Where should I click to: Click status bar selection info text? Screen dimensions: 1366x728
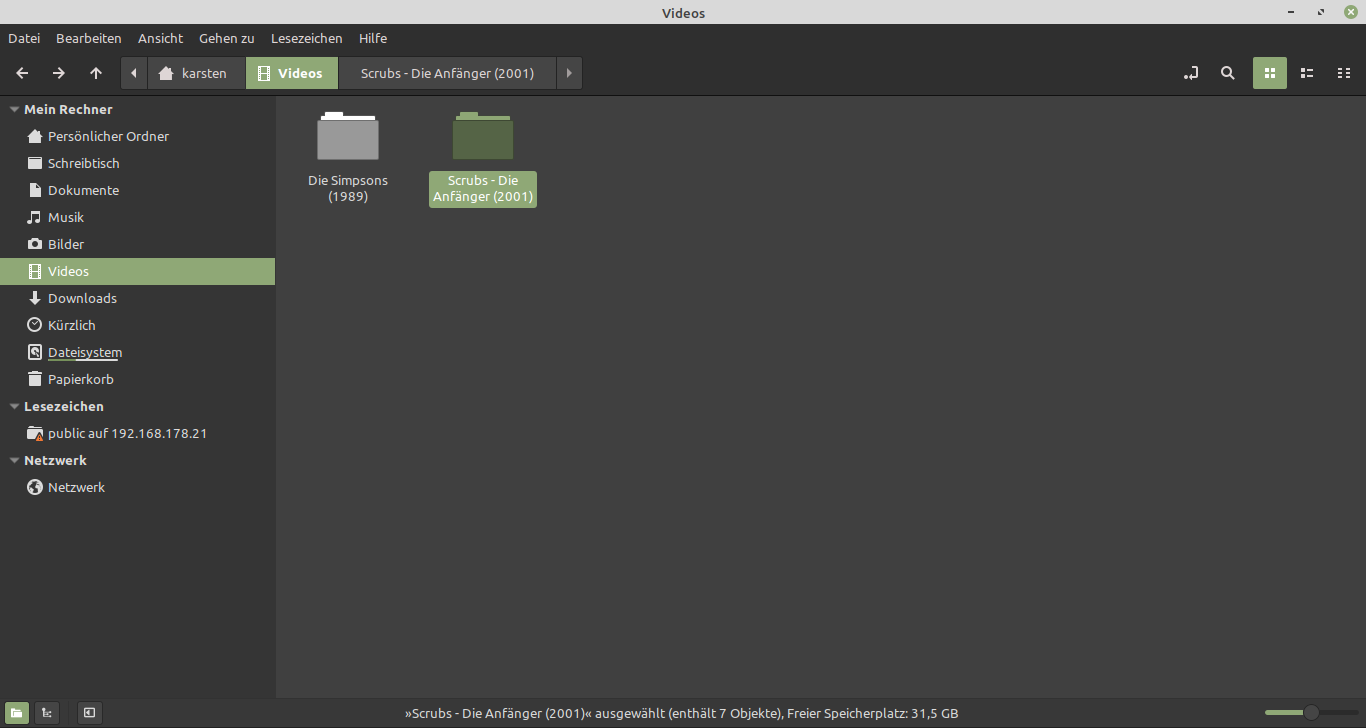point(681,713)
